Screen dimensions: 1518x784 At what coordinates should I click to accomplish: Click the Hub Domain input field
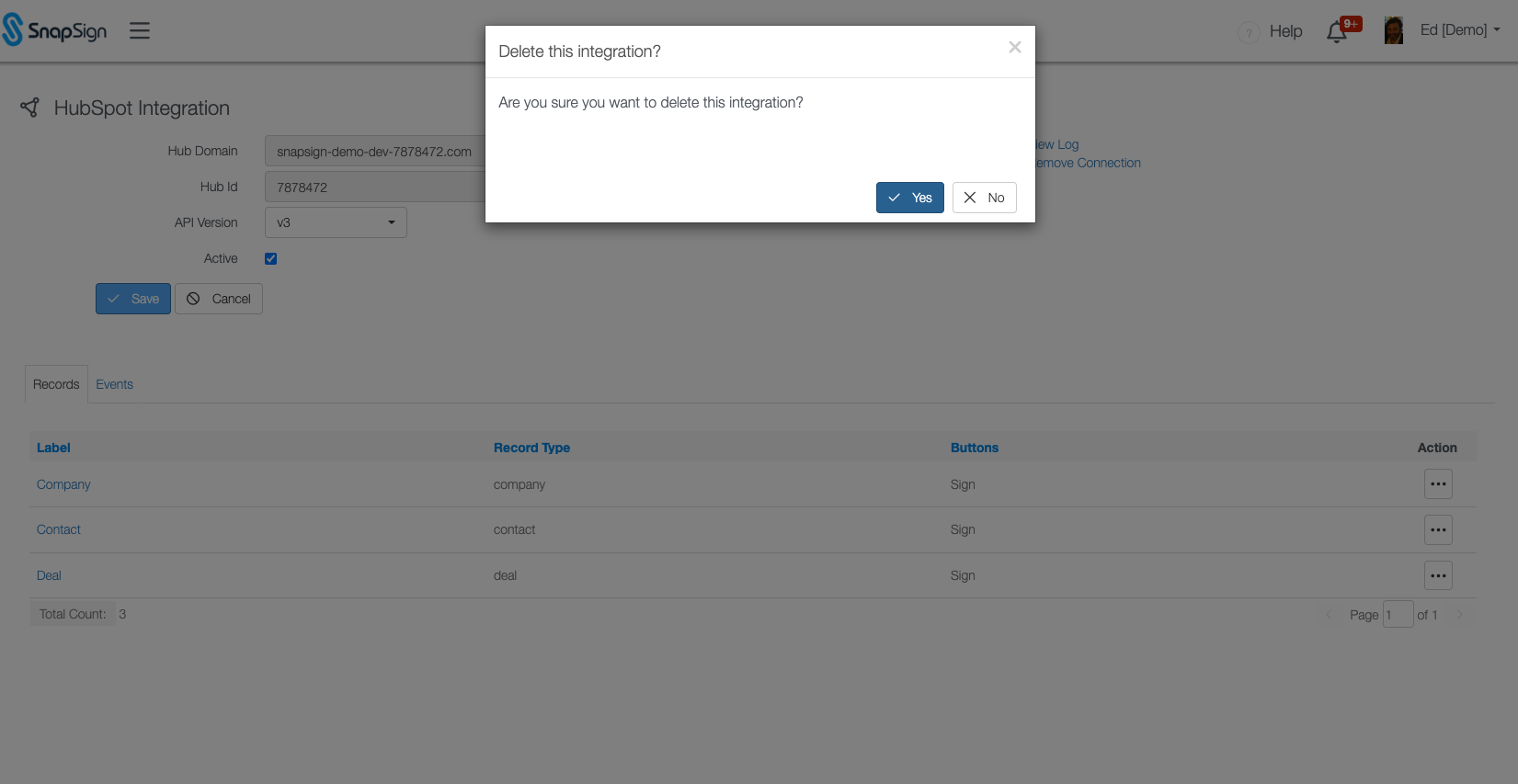tap(375, 151)
